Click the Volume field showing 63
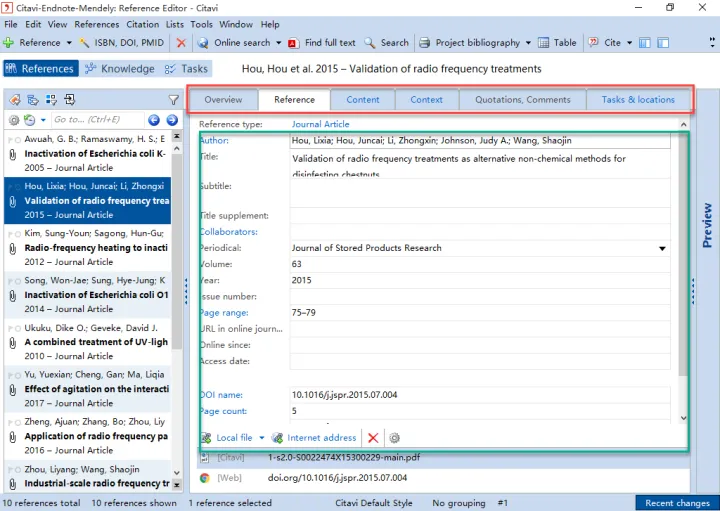 (x=480, y=264)
